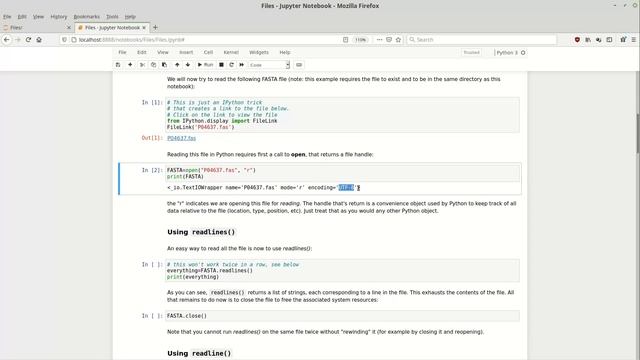Go forward with Firefox forward arrow
This screenshot has width=640, height=360.
click(18, 40)
